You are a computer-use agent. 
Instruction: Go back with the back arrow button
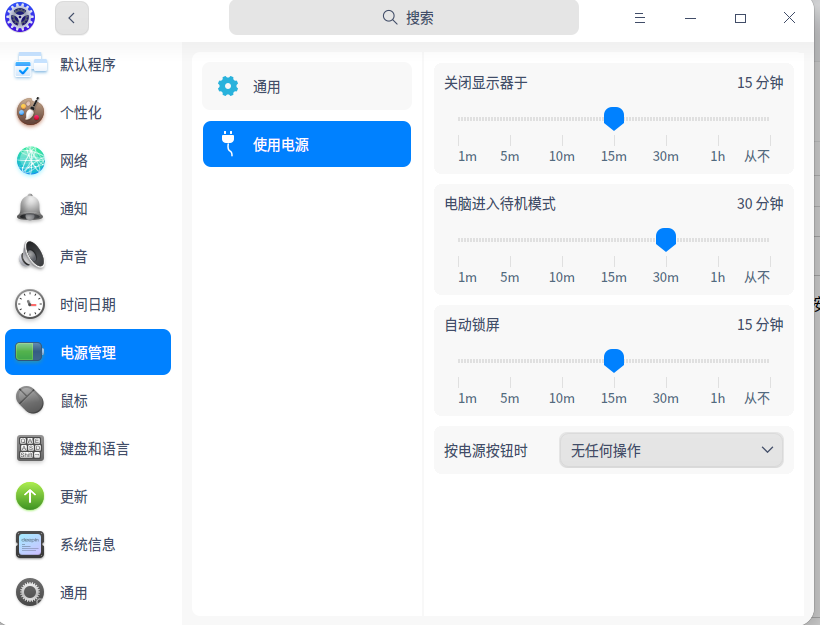(x=72, y=18)
